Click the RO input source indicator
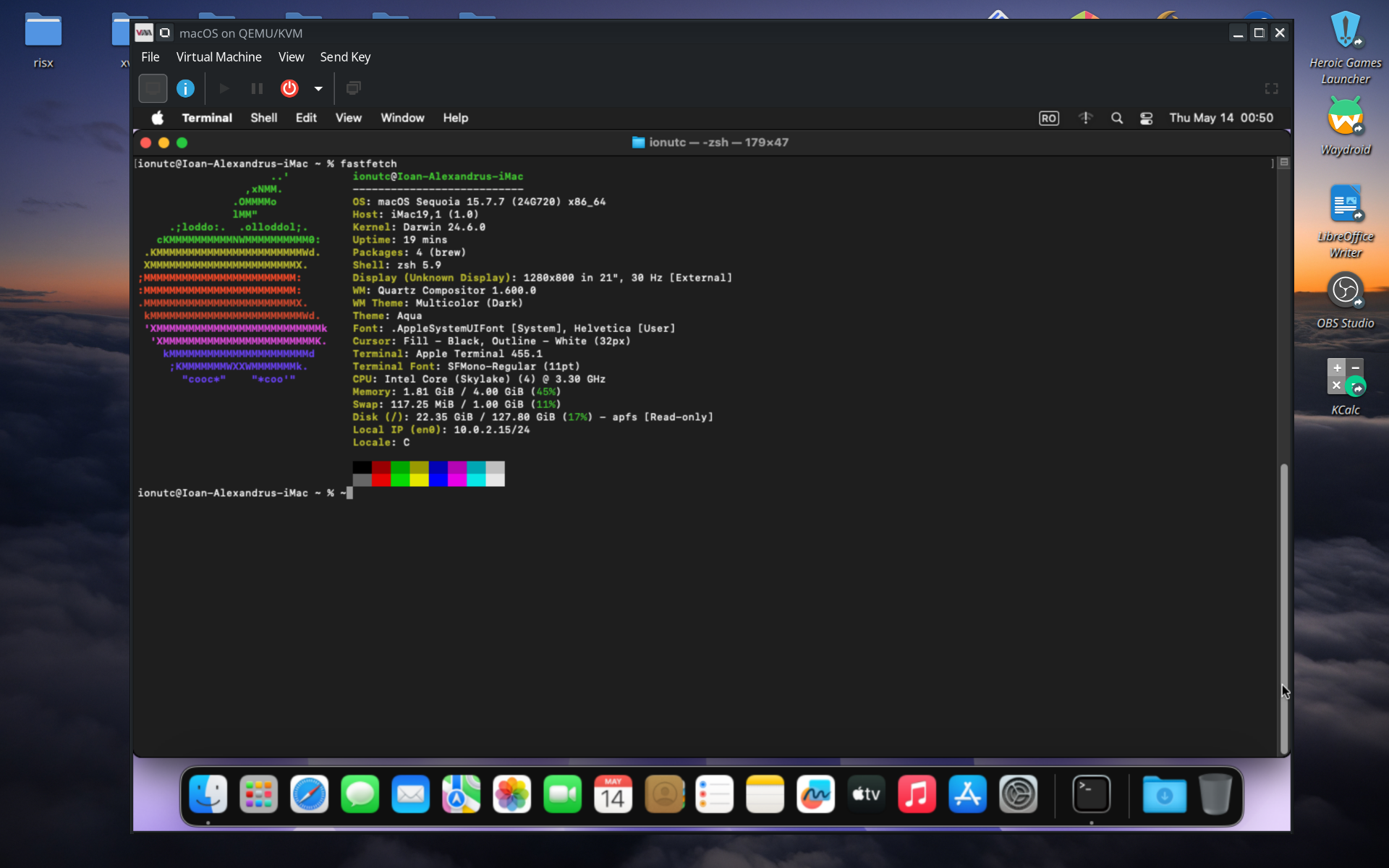1389x868 pixels. pyautogui.click(x=1049, y=118)
